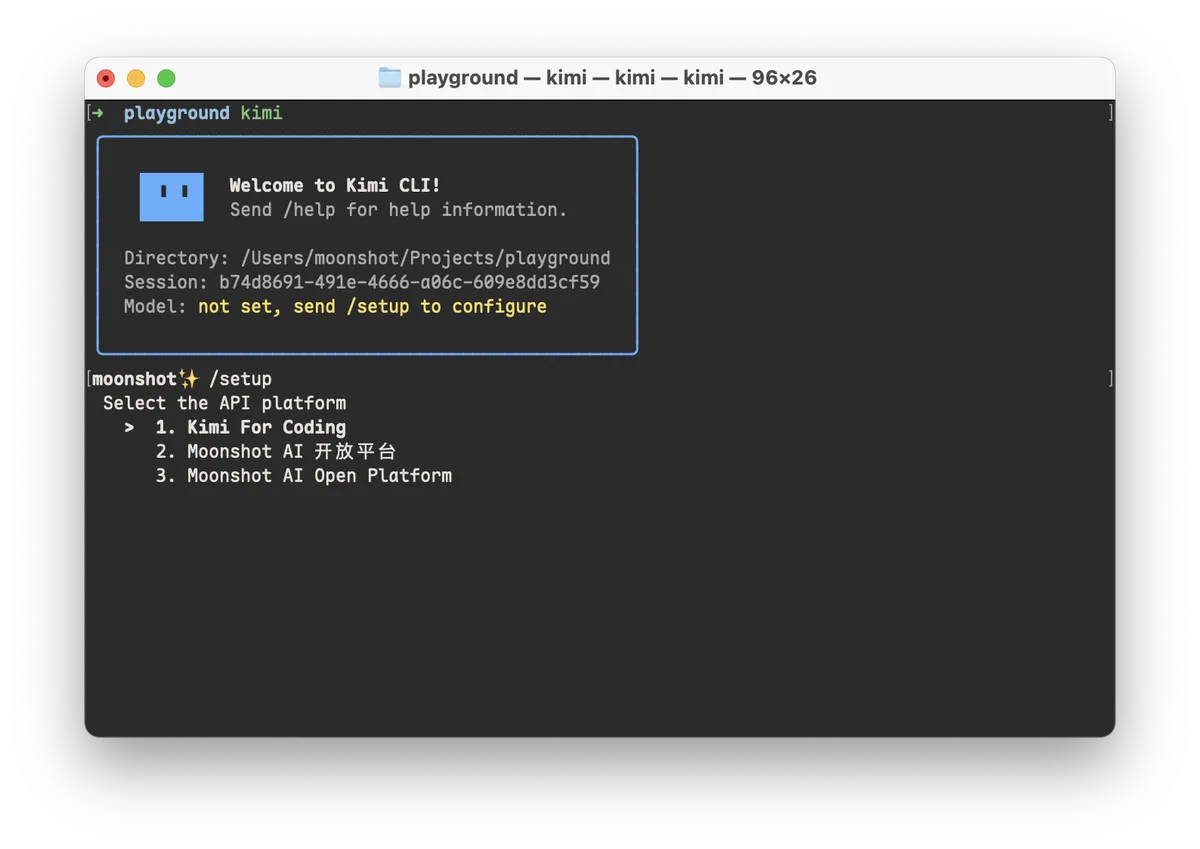Click the sparkles emoji after moonshot
This screenshot has height=849, width=1200.
tap(189, 379)
